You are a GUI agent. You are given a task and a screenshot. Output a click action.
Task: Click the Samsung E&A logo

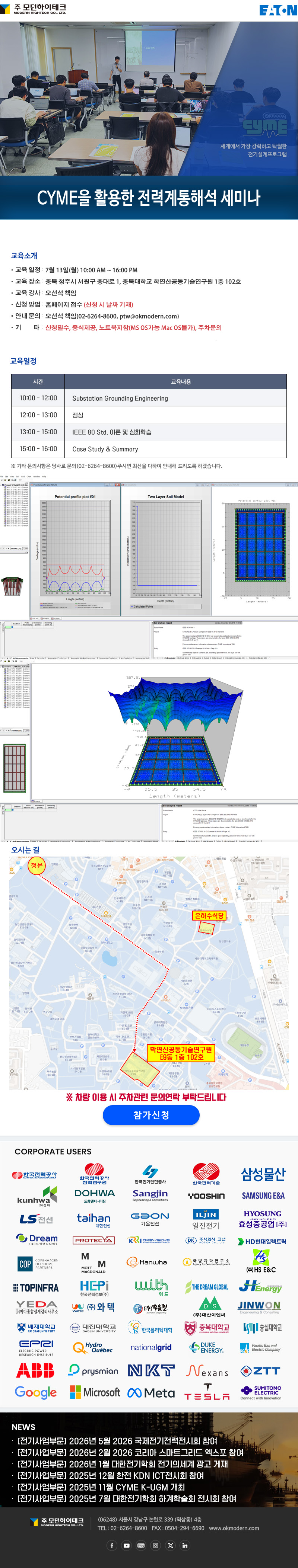click(x=263, y=1196)
